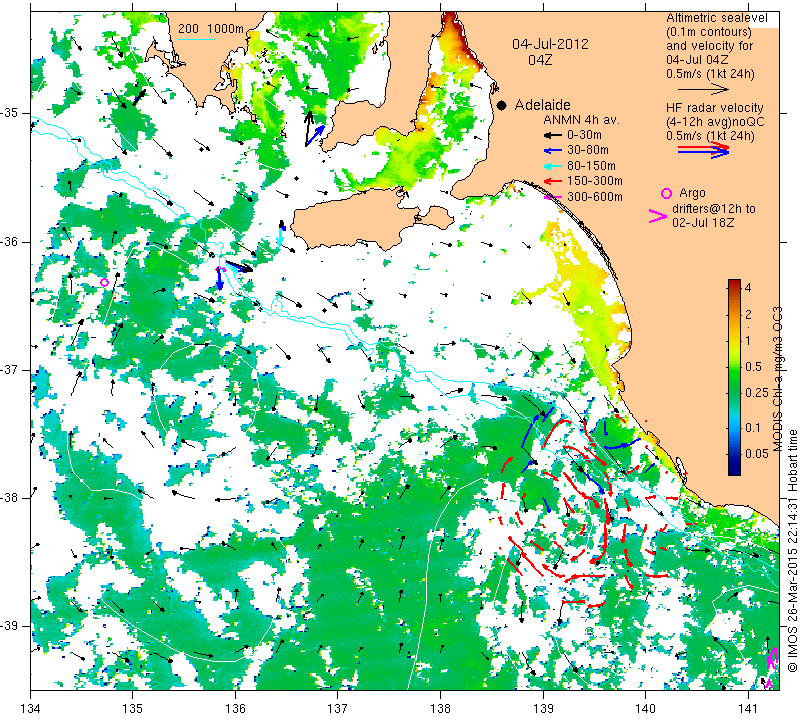Click the 0-30m legend label
Viewport: 800px width, 720px height.
coord(584,135)
